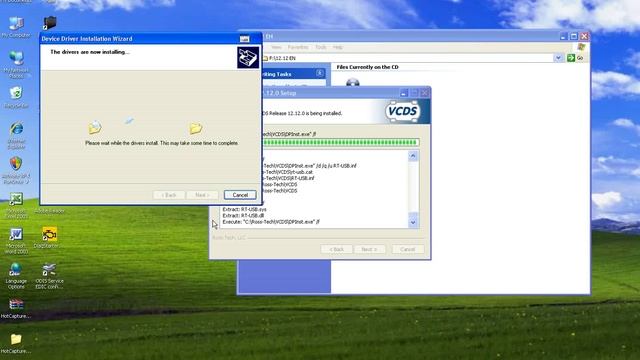Open the View menu in Explorer
Screen dimensions: 640x360
pos(276,47)
